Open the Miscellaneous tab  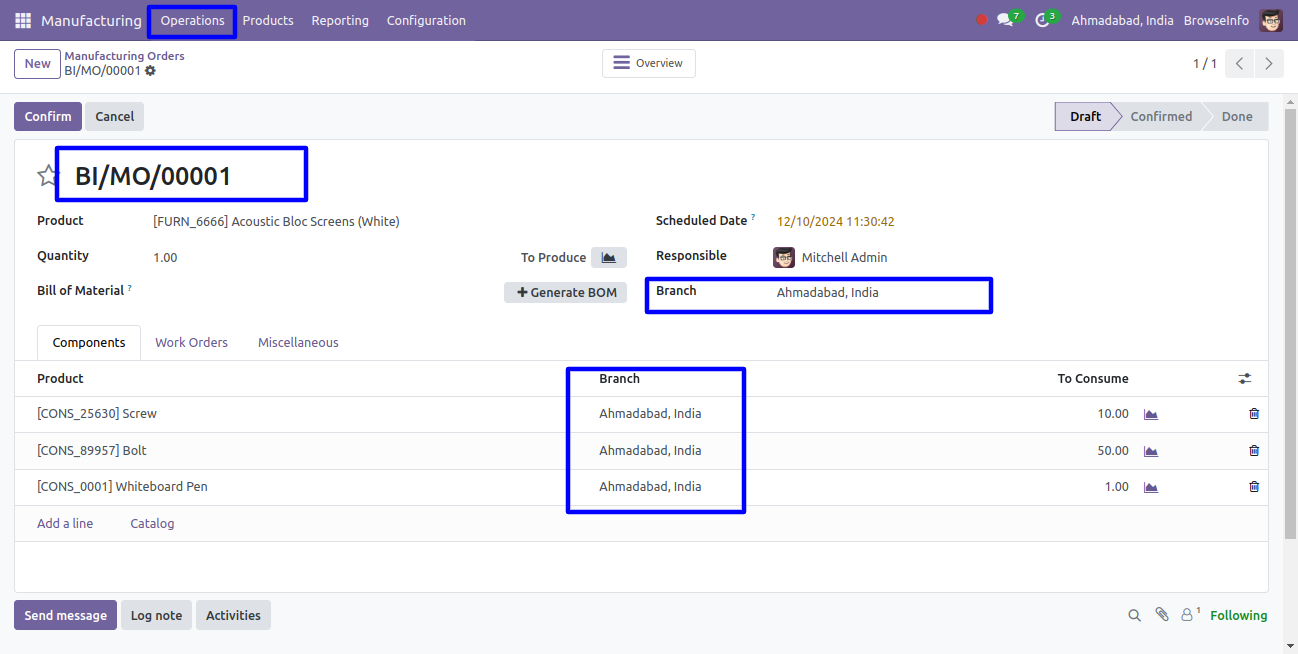[298, 342]
